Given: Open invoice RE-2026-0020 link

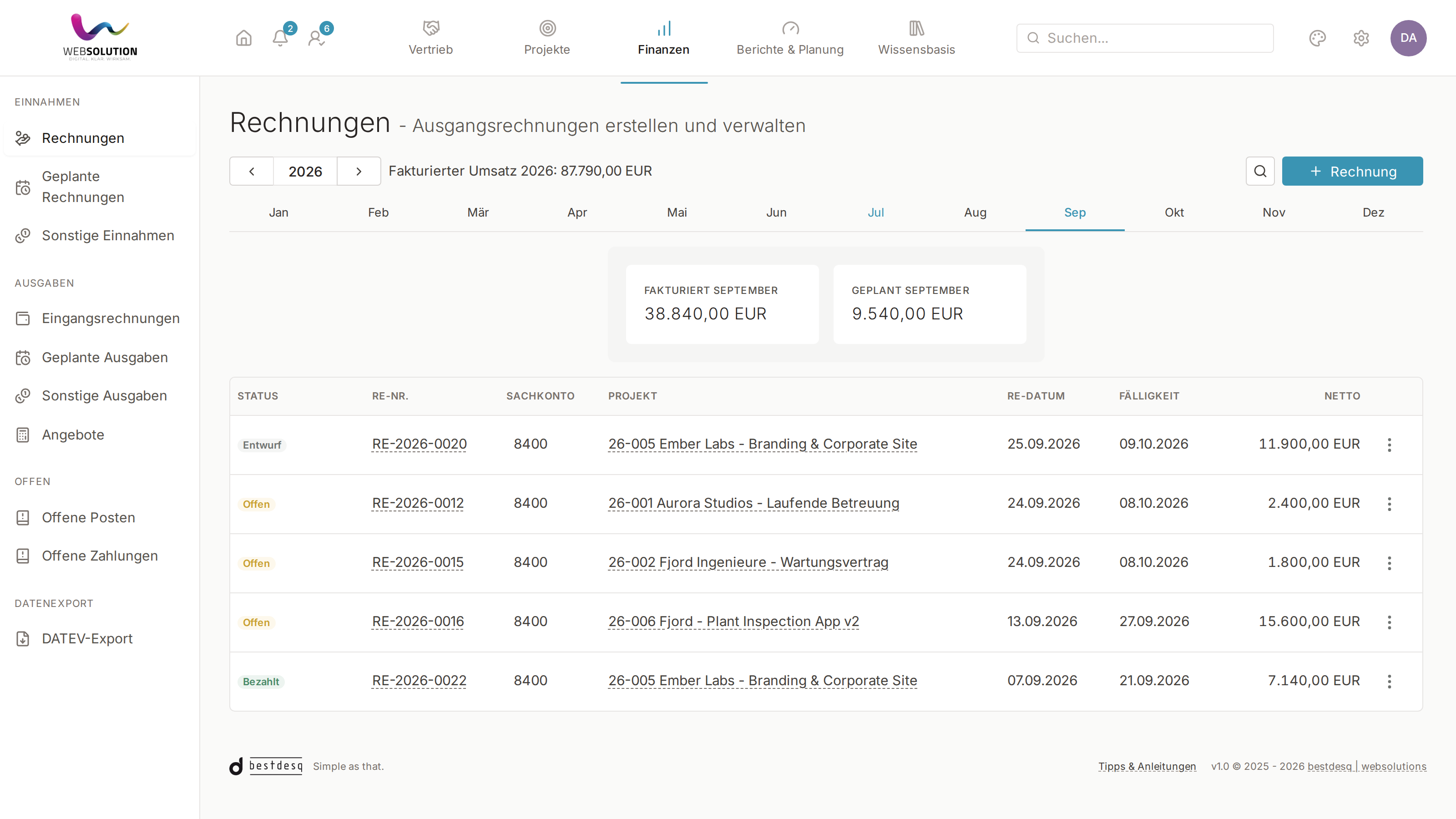Looking at the screenshot, I should click(x=420, y=444).
